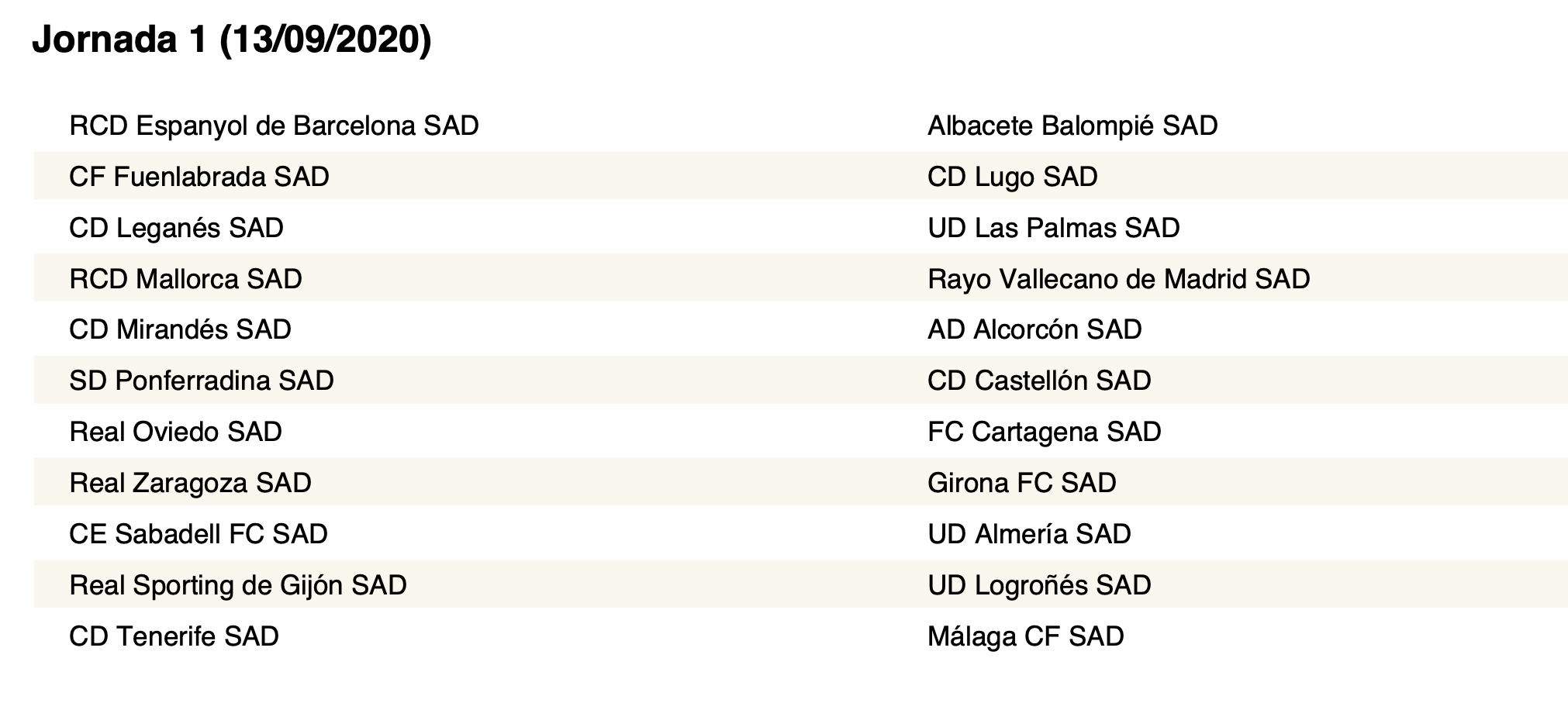Click Real Sporting de Gijón SAD
Screen dimensions: 1568x727
238,585
